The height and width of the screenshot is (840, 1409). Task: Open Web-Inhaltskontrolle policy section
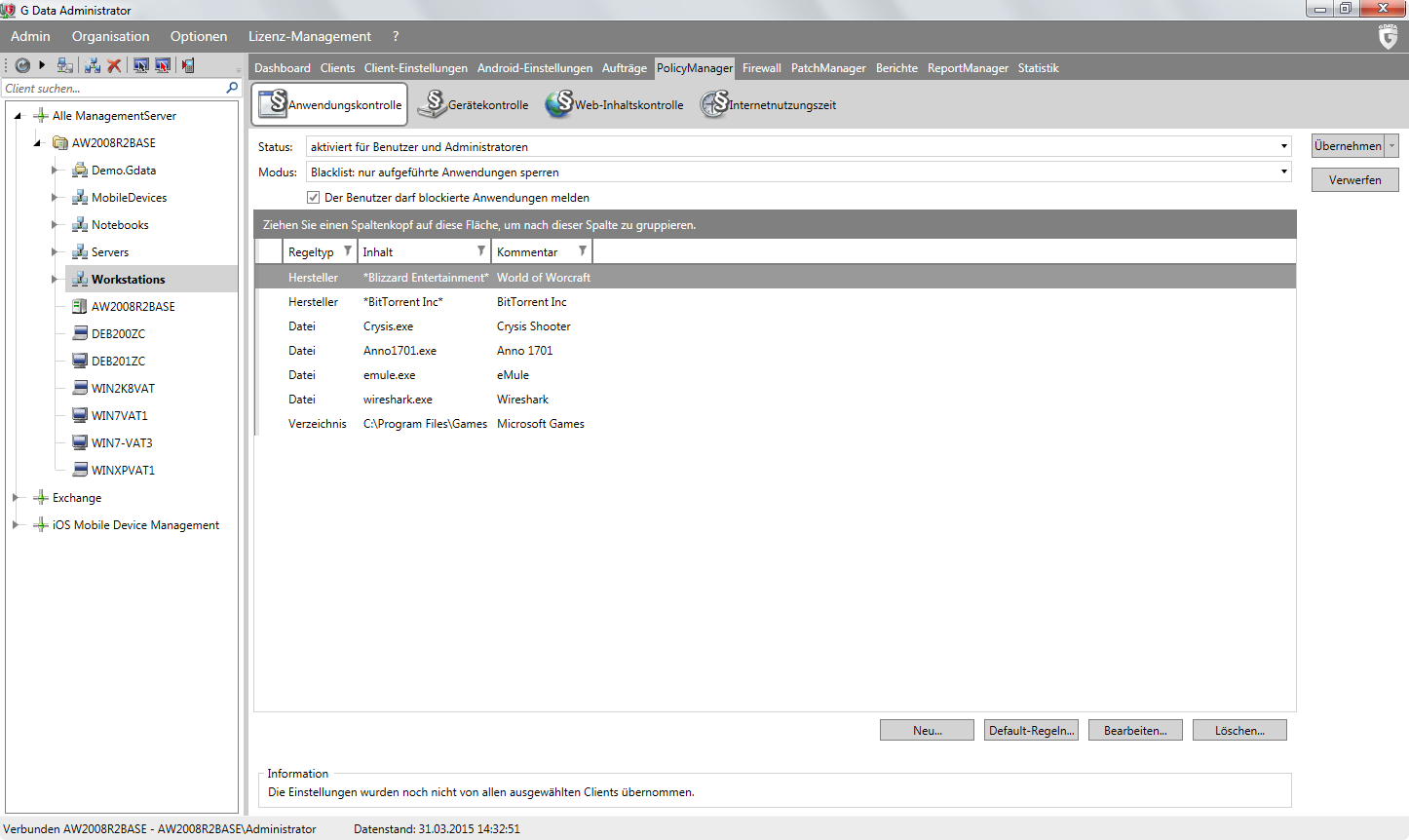pyautogui.click(x=614, y=104)
